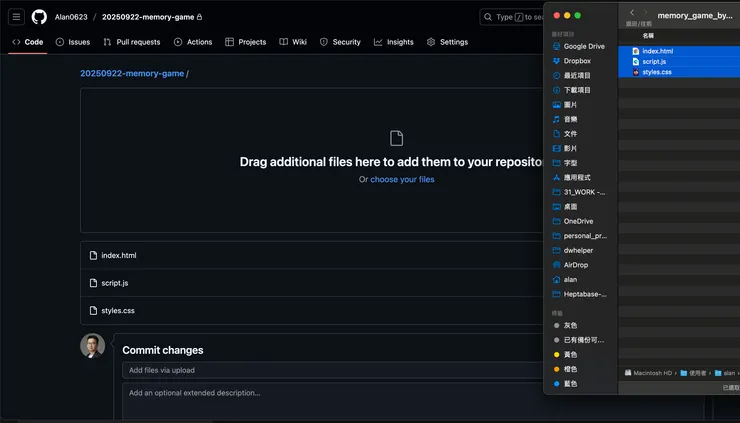Image resolution: width=740 pixels, height=423 pixels.
Task: Click the GitHub Octocat logo
Action: pyautogui.click(x=39, y=17)
